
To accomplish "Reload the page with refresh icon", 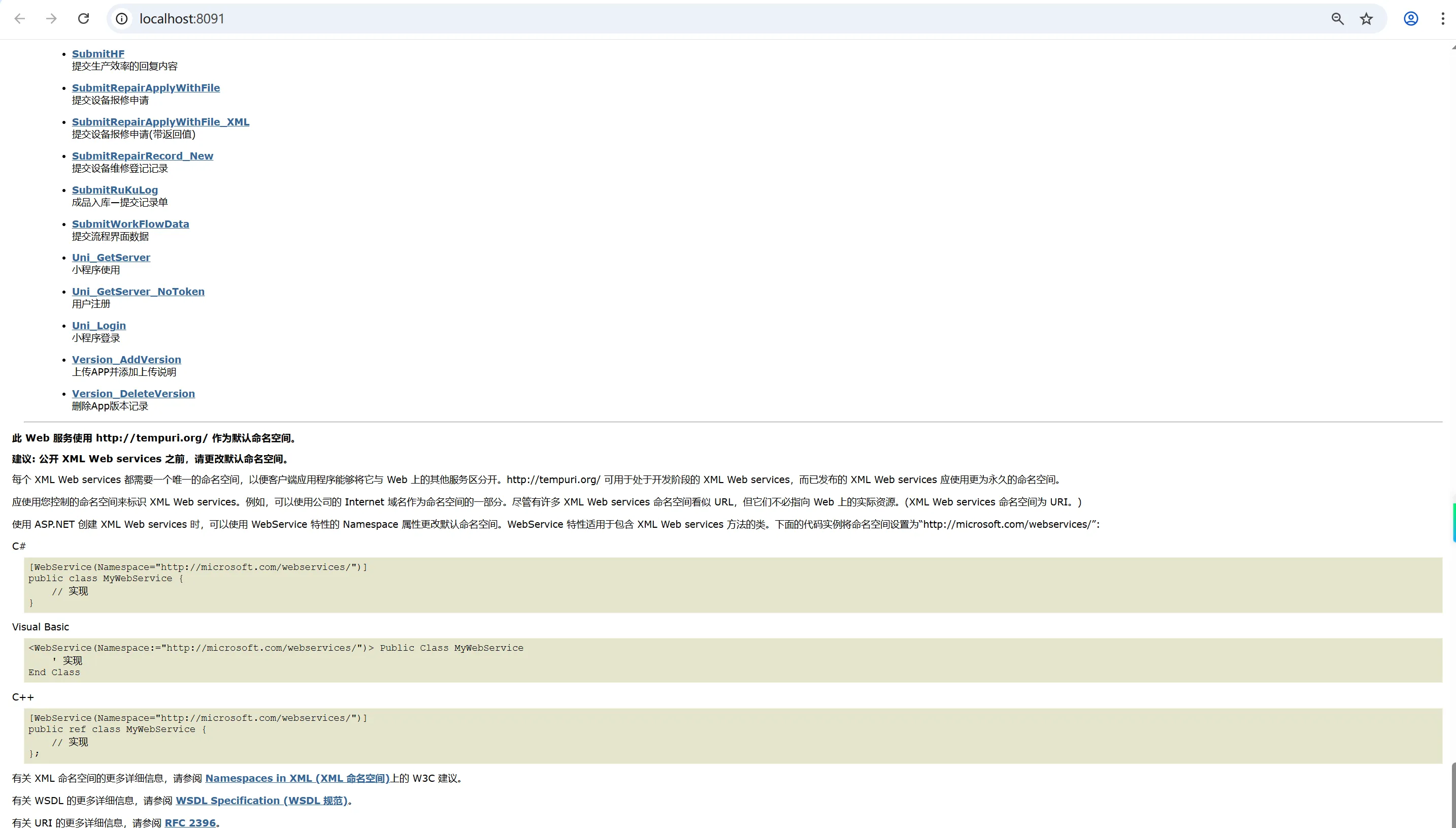I will 84,19.
